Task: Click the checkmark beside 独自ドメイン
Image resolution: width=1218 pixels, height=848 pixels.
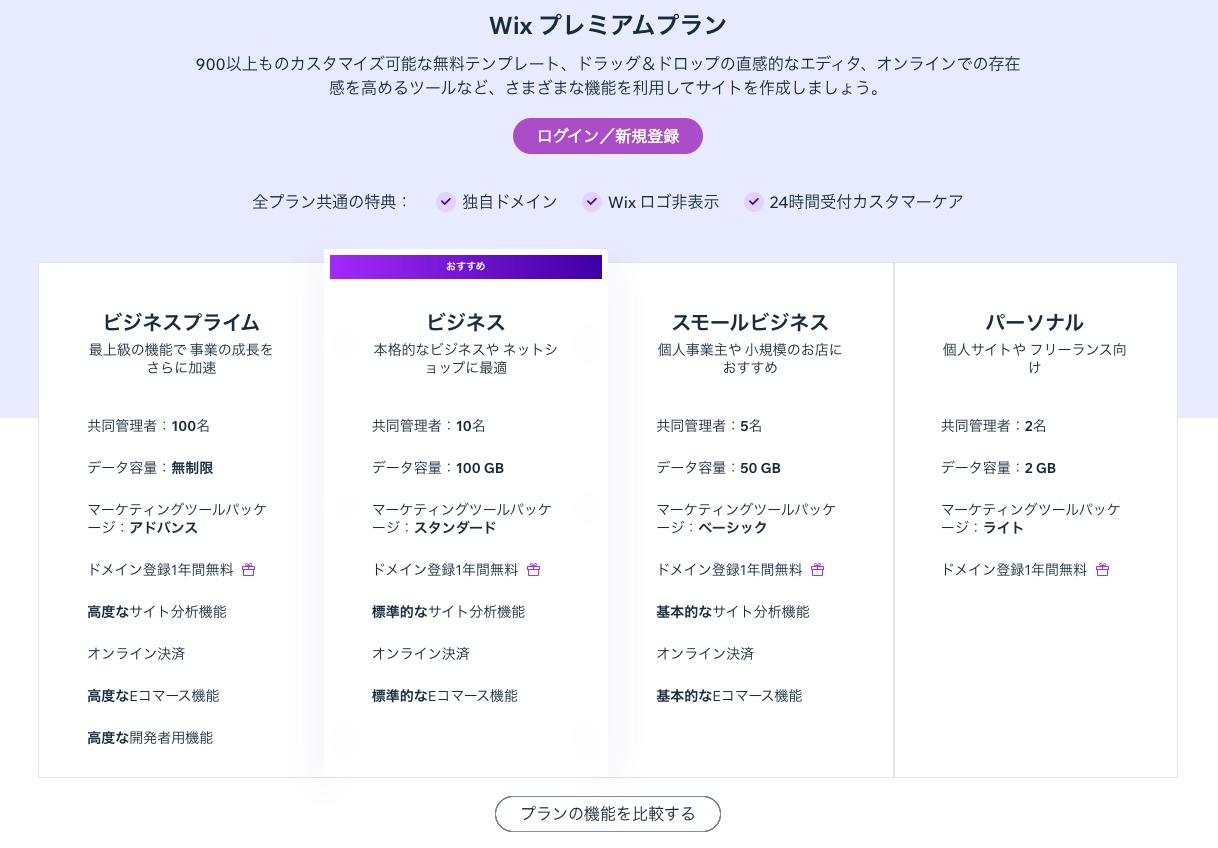Action: coord(445,202)
